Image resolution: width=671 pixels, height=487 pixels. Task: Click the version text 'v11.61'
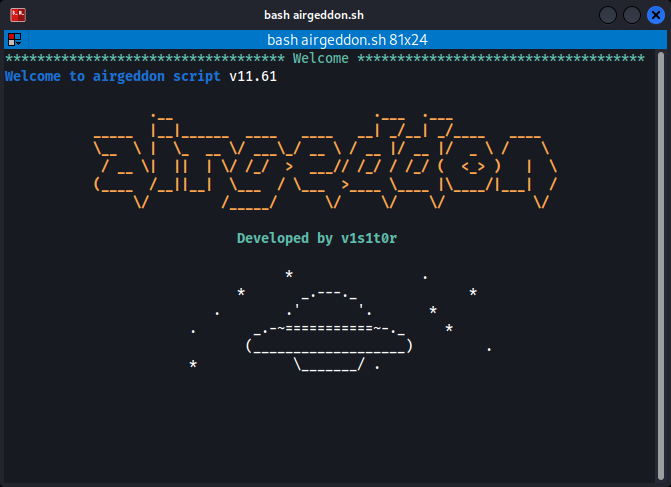(253, 77)
